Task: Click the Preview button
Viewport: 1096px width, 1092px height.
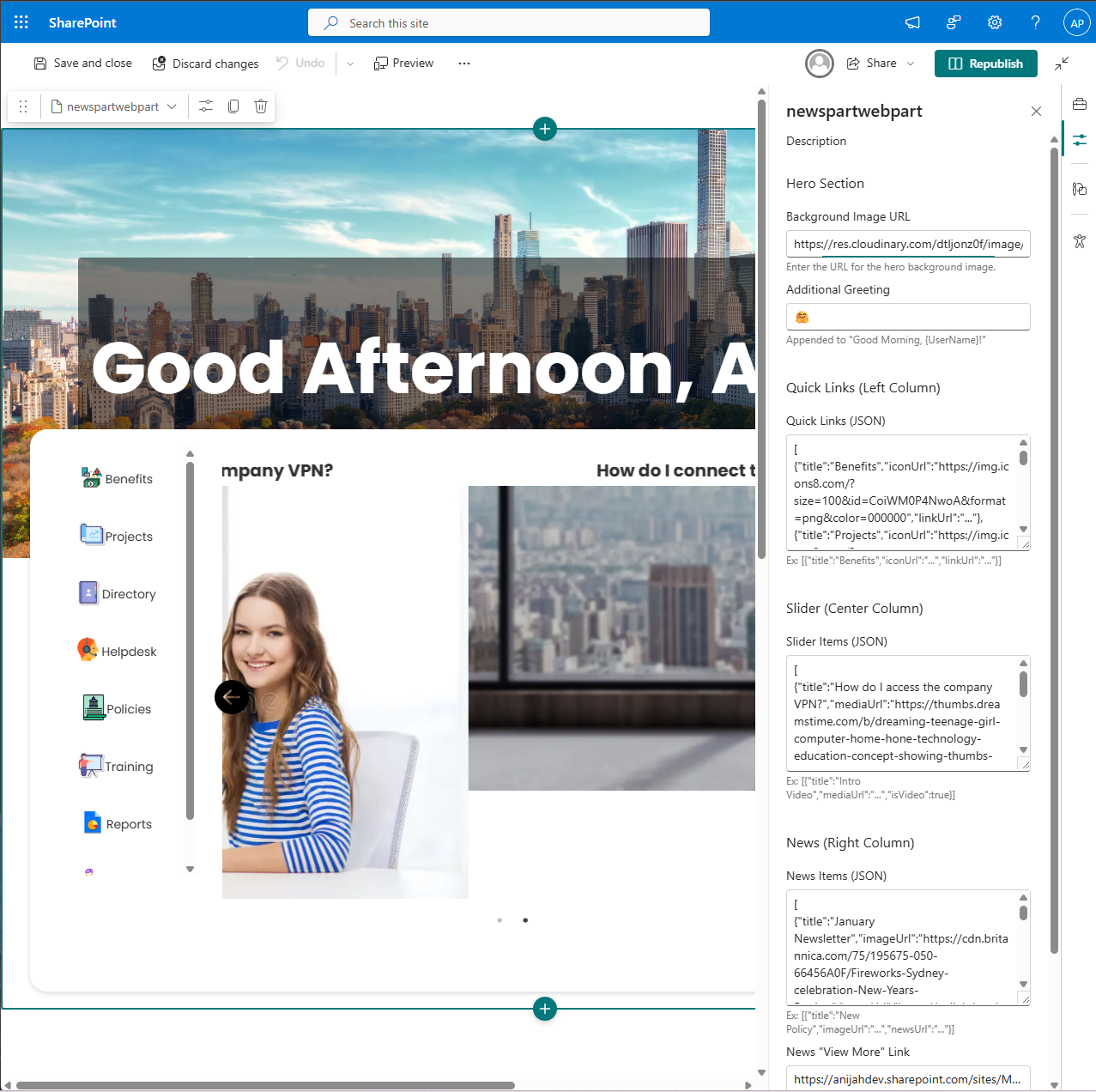Action: click(404, 64)
